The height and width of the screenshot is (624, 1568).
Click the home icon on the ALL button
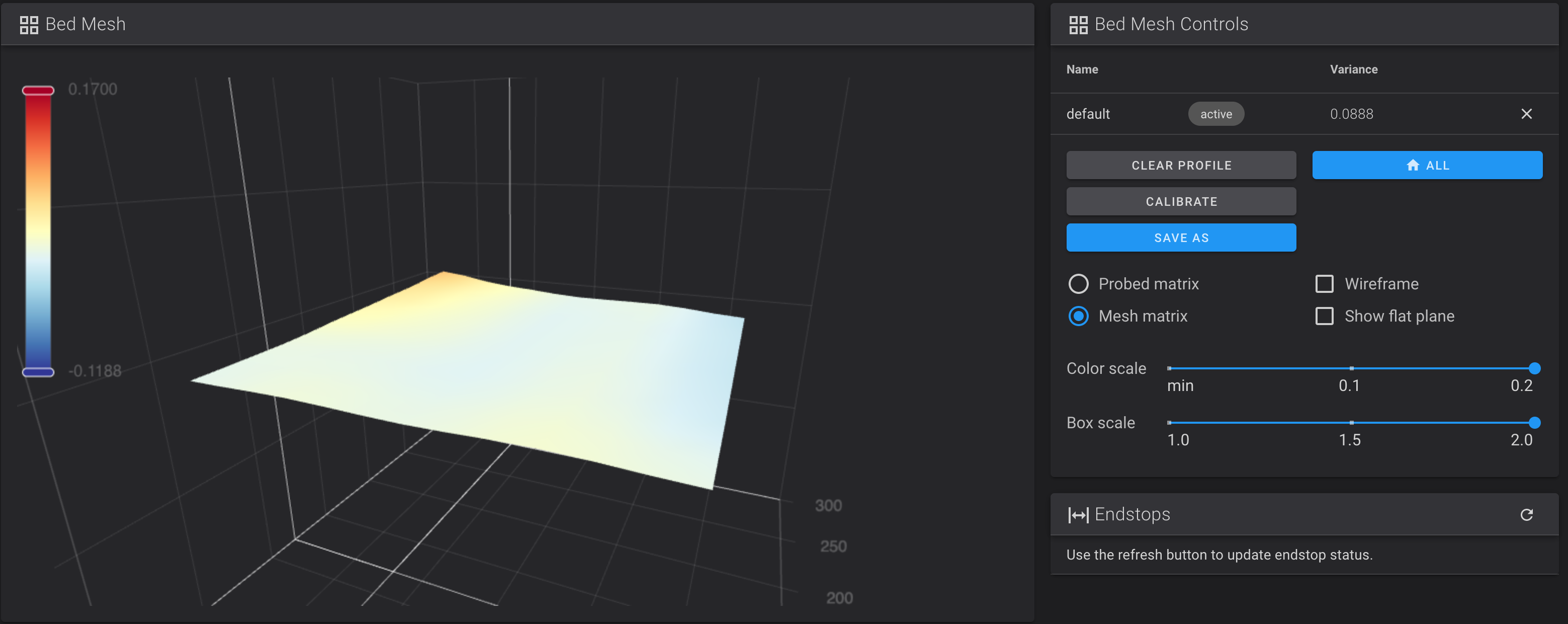1412,165
